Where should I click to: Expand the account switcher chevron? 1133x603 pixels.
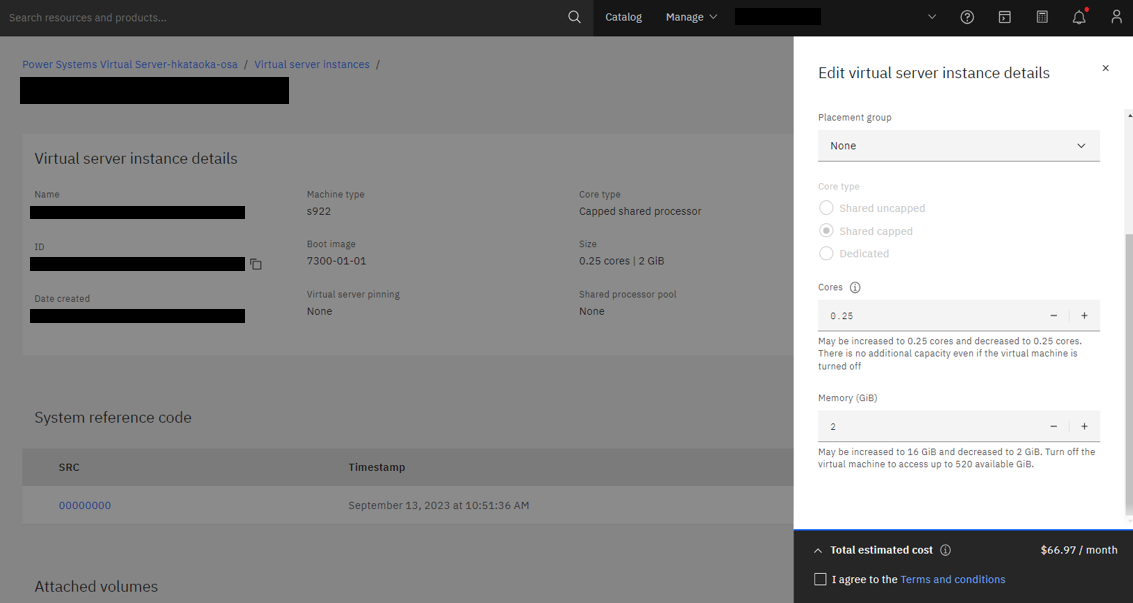click(931, 17)
